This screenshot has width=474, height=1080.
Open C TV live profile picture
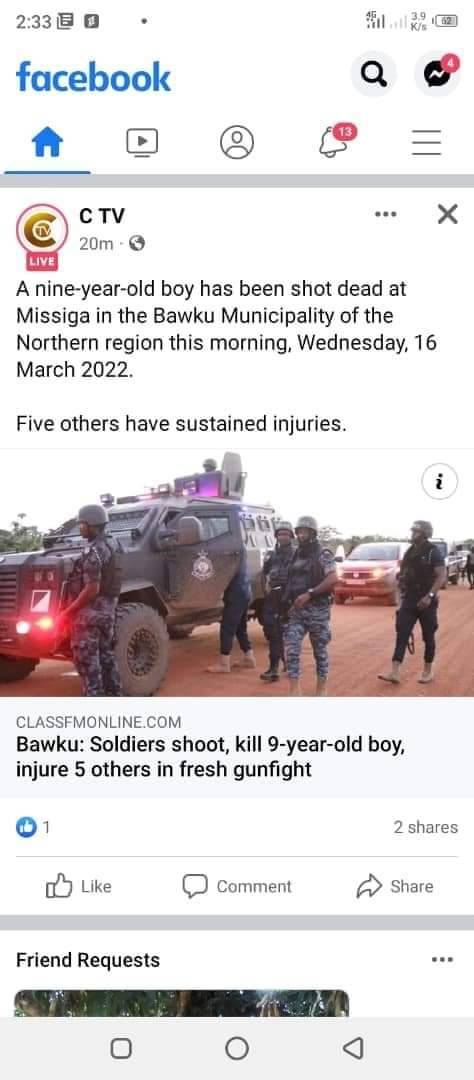coord(42,235)
